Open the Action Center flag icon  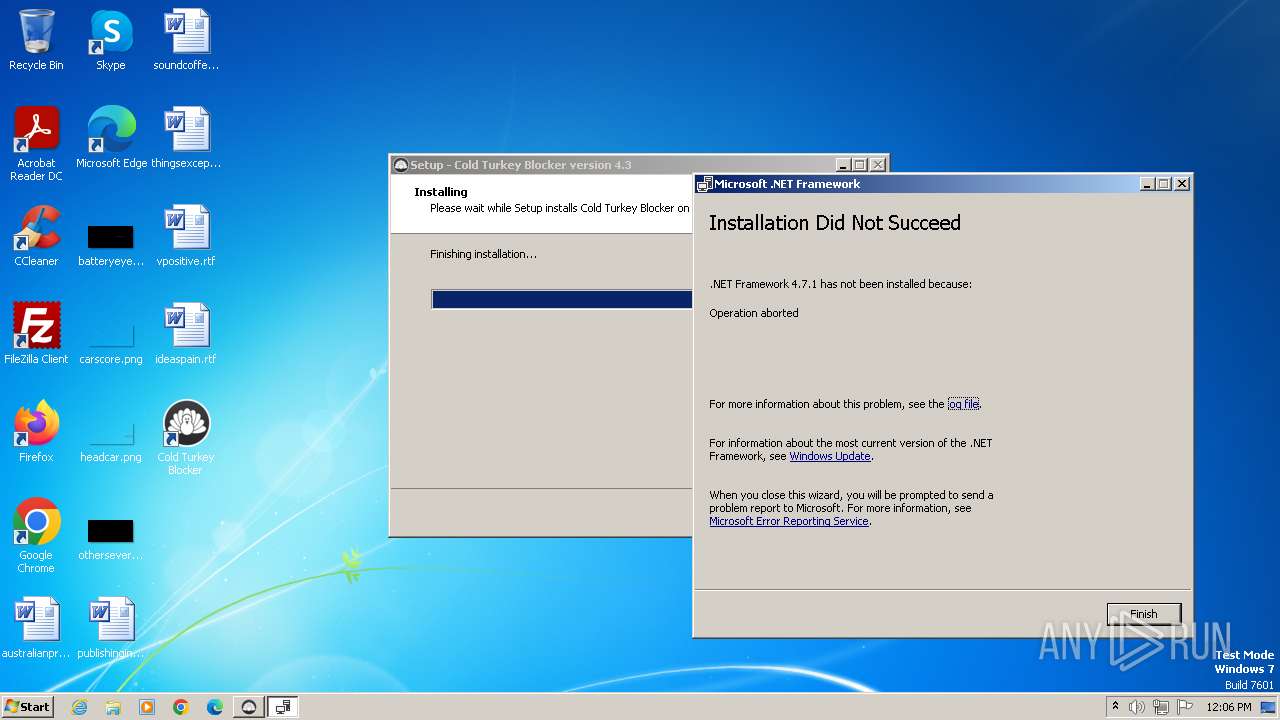pos(1186,707)
